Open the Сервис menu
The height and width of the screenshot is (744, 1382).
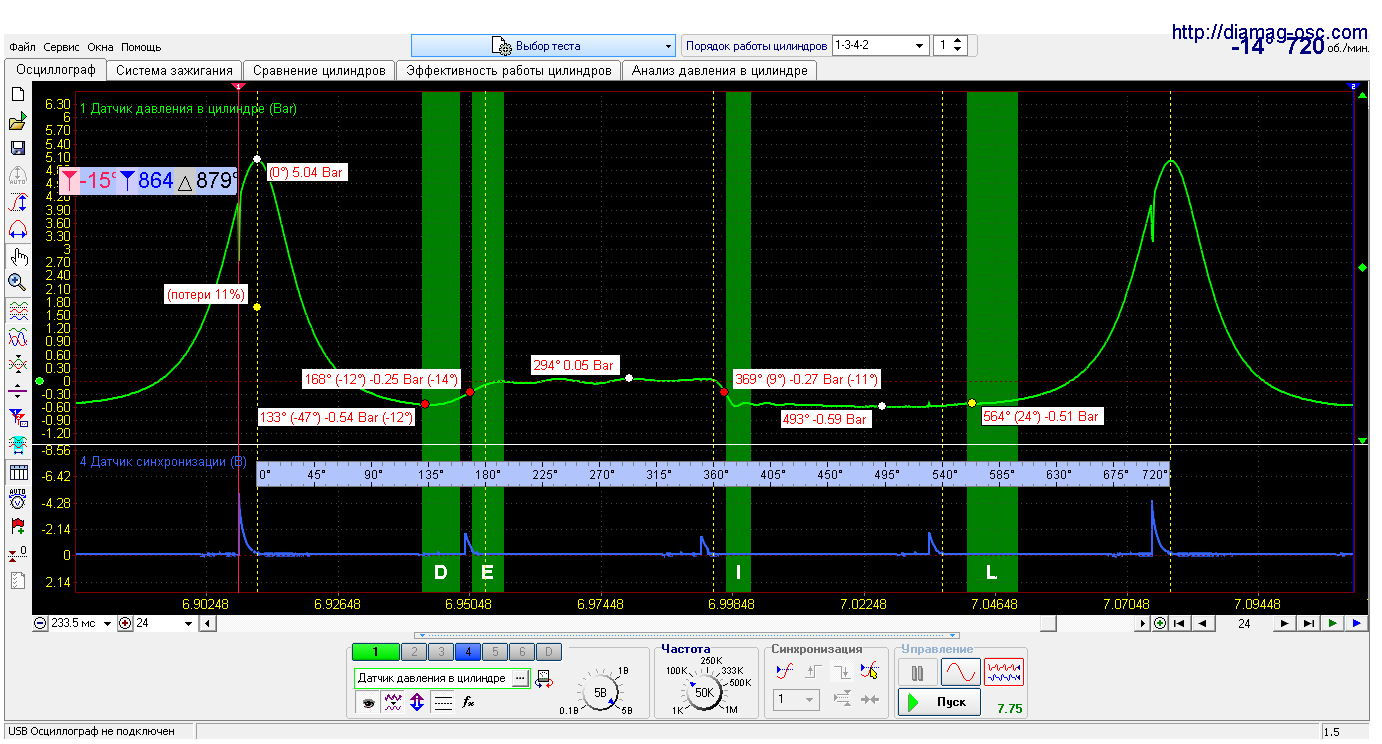point(62,47)
